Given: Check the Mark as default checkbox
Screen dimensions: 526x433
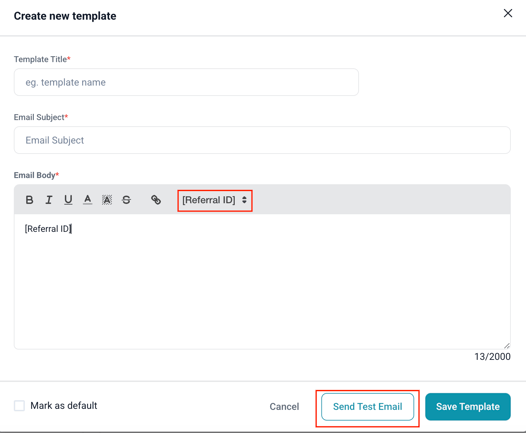Looking at the screenshot, I should 19,405.
